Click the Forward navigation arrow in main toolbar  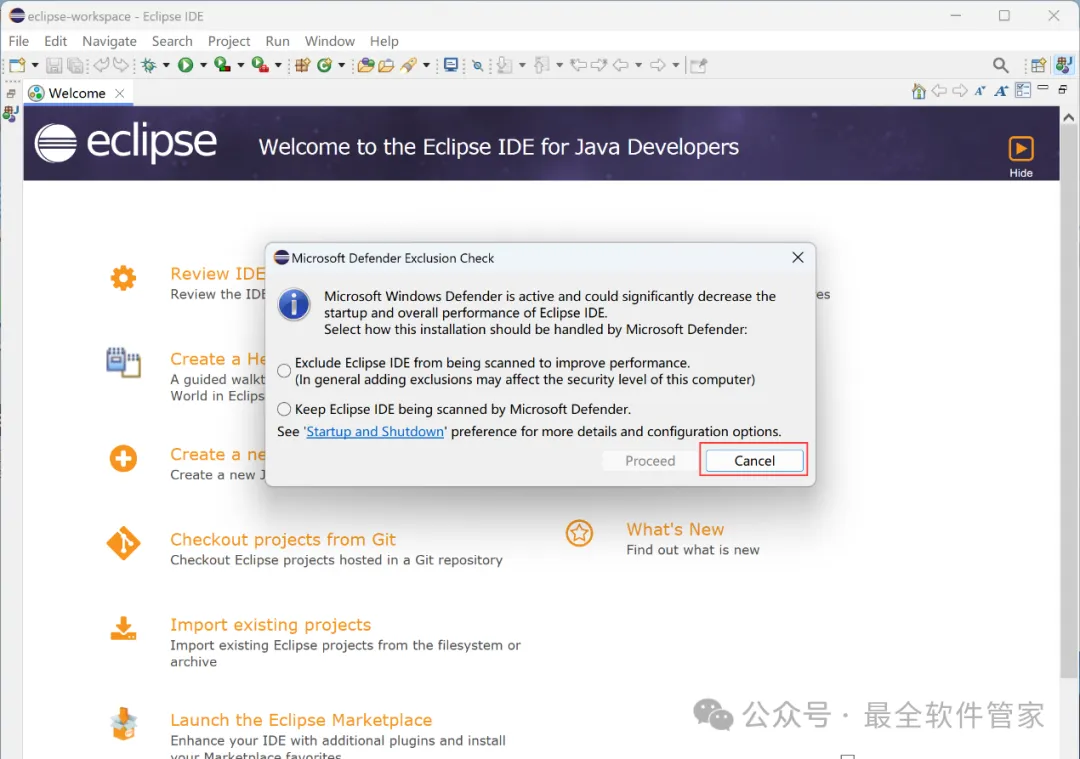(658, 65)
